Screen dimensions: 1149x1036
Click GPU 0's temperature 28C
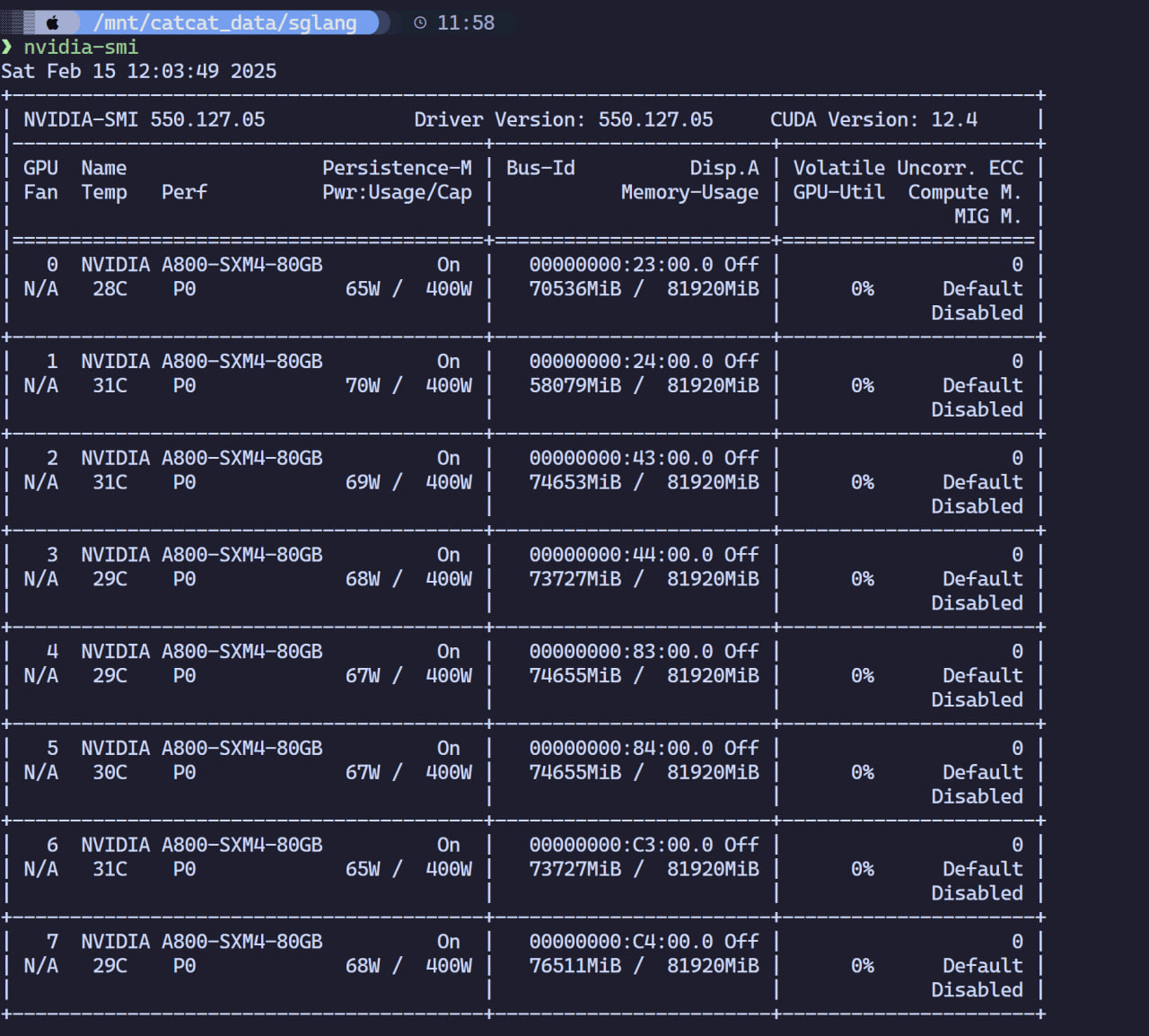pyautogui.click(x=110, y=289)
